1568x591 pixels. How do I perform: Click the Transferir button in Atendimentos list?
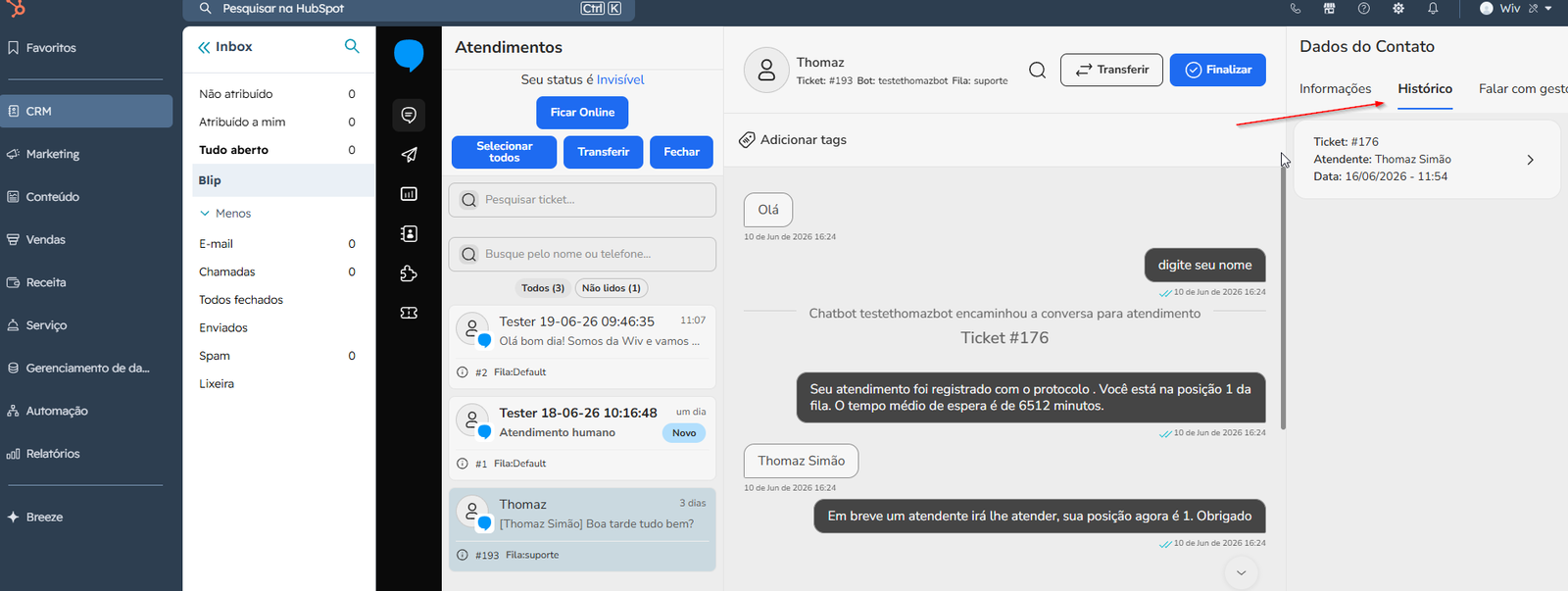604,152
